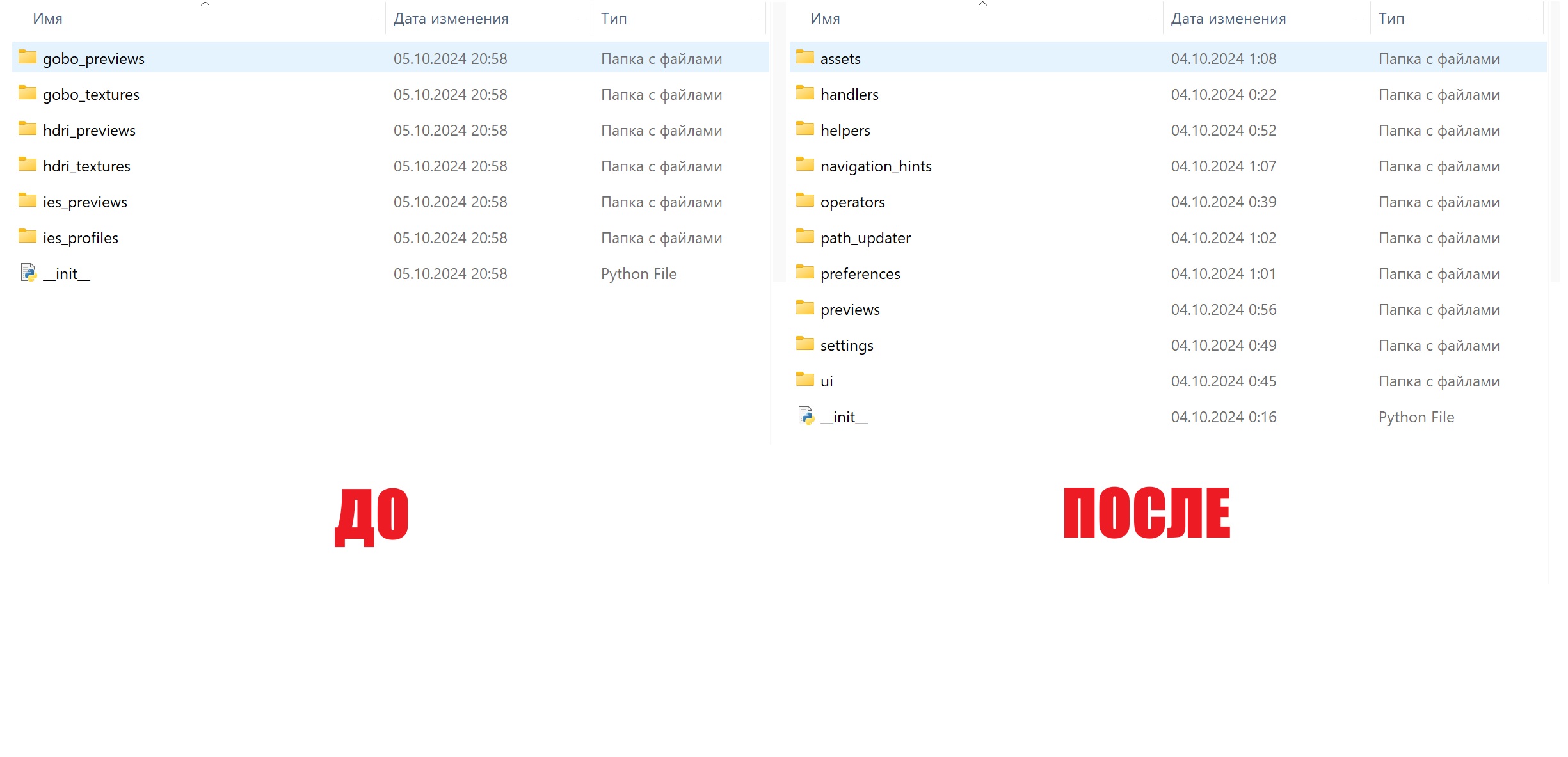Click Python File type dated 04.10.2024
The height and width of the screenshot is (757, 1568).
pyautogui.click(x=1416, y=417)
